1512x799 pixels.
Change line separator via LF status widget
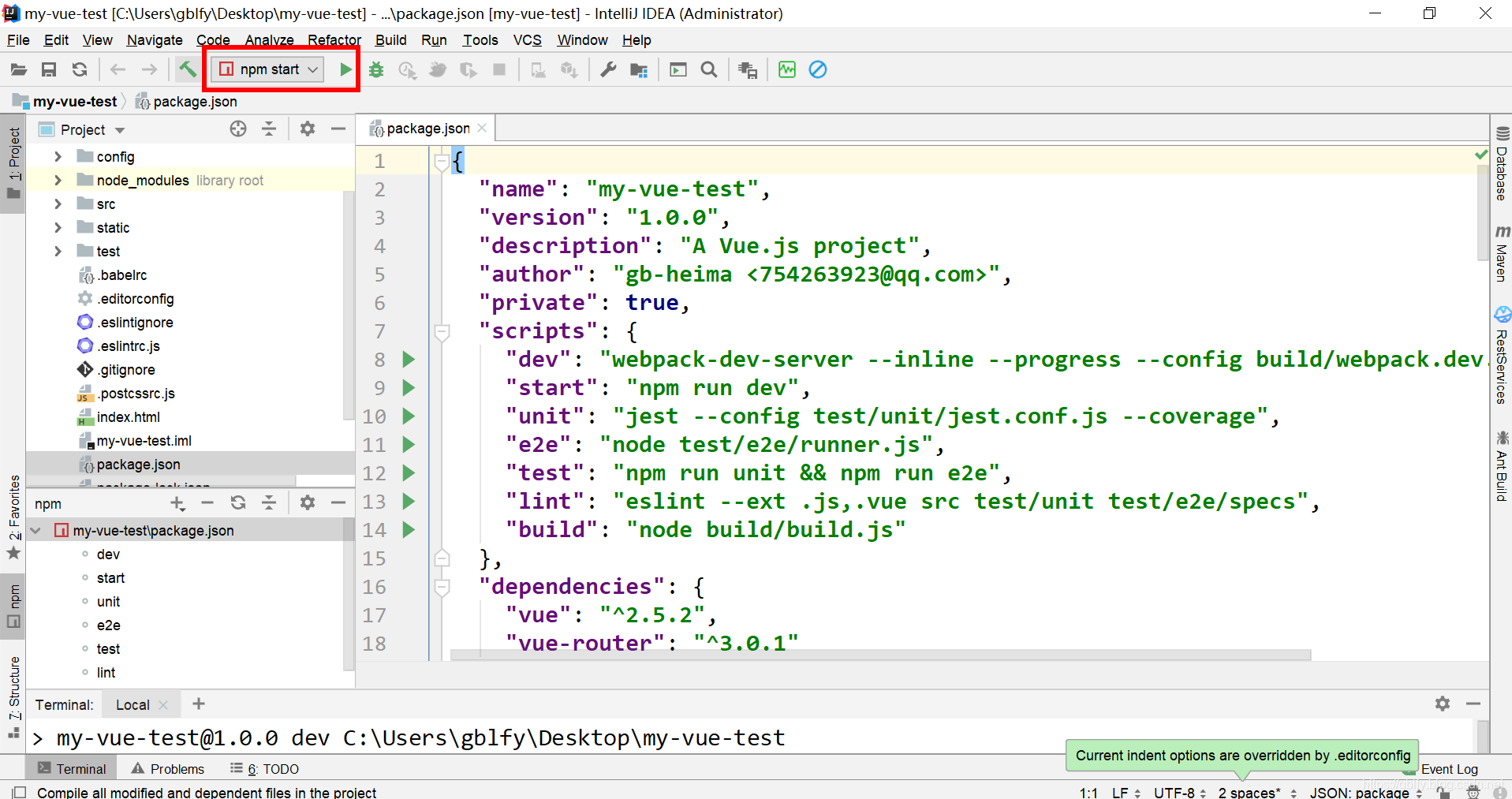click(x=1126, y=792)
